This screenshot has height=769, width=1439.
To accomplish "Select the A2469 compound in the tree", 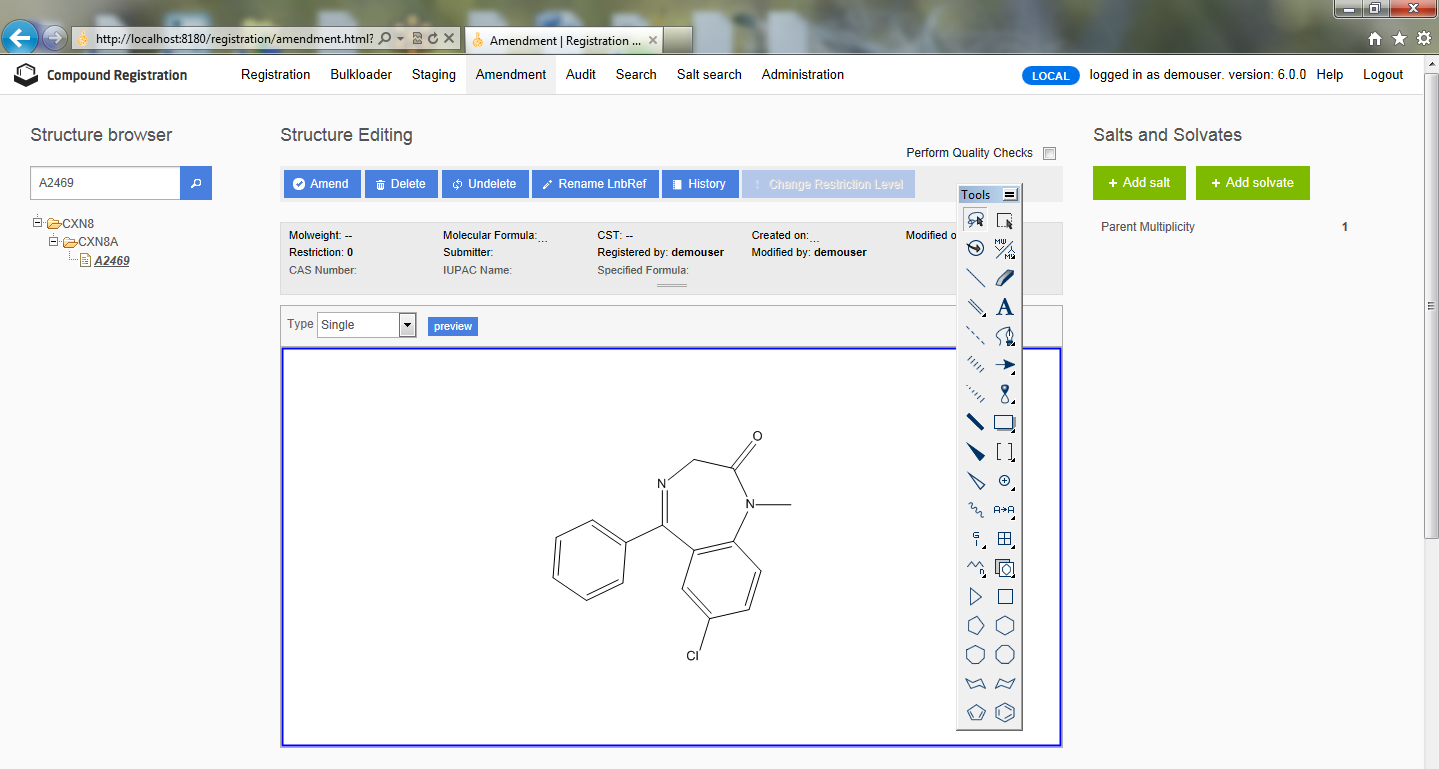I will 112,260.
